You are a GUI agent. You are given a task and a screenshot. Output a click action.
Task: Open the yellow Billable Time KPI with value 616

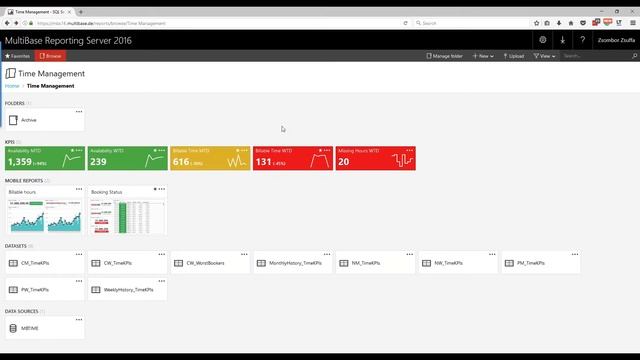(x=210, y=158)
